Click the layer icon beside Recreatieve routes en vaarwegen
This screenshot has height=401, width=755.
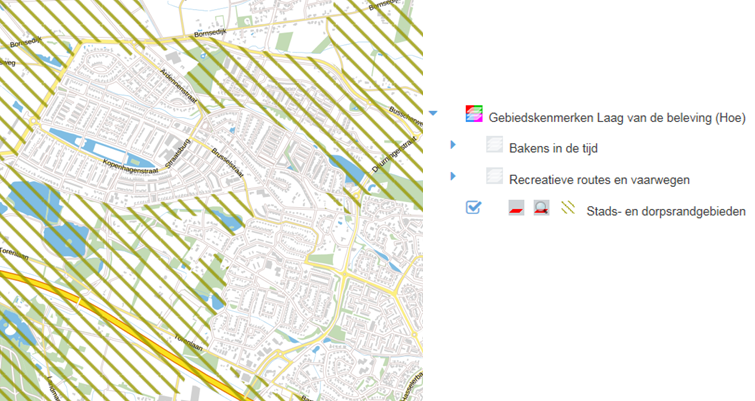tap(495, 177)
